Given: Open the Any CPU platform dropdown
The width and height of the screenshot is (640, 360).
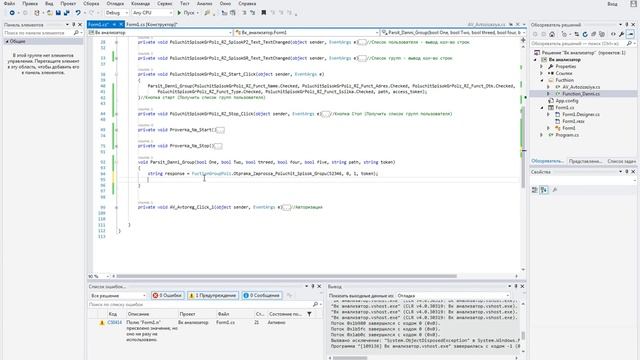Looking at the screenshot, I should click(152, 13).
